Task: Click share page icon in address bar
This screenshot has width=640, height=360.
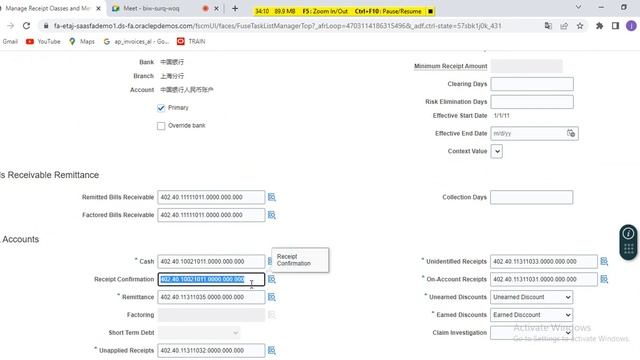Action: coord(564,26)
